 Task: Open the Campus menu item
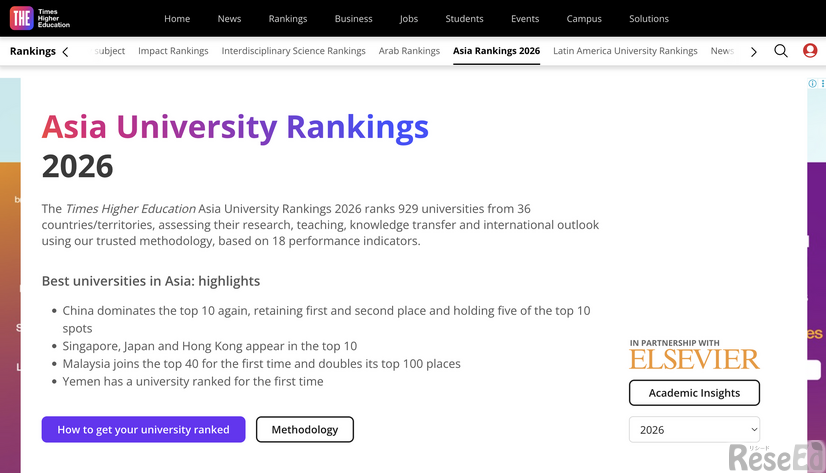click(584, 19)
